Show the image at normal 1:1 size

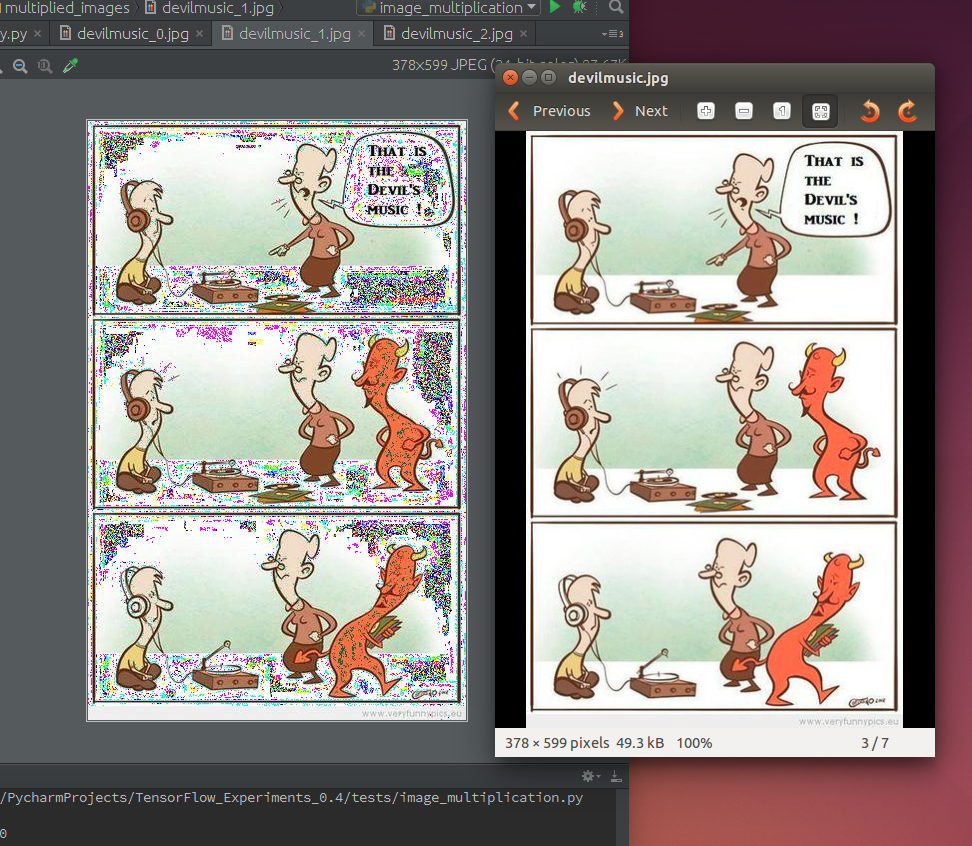click(782, 111)
